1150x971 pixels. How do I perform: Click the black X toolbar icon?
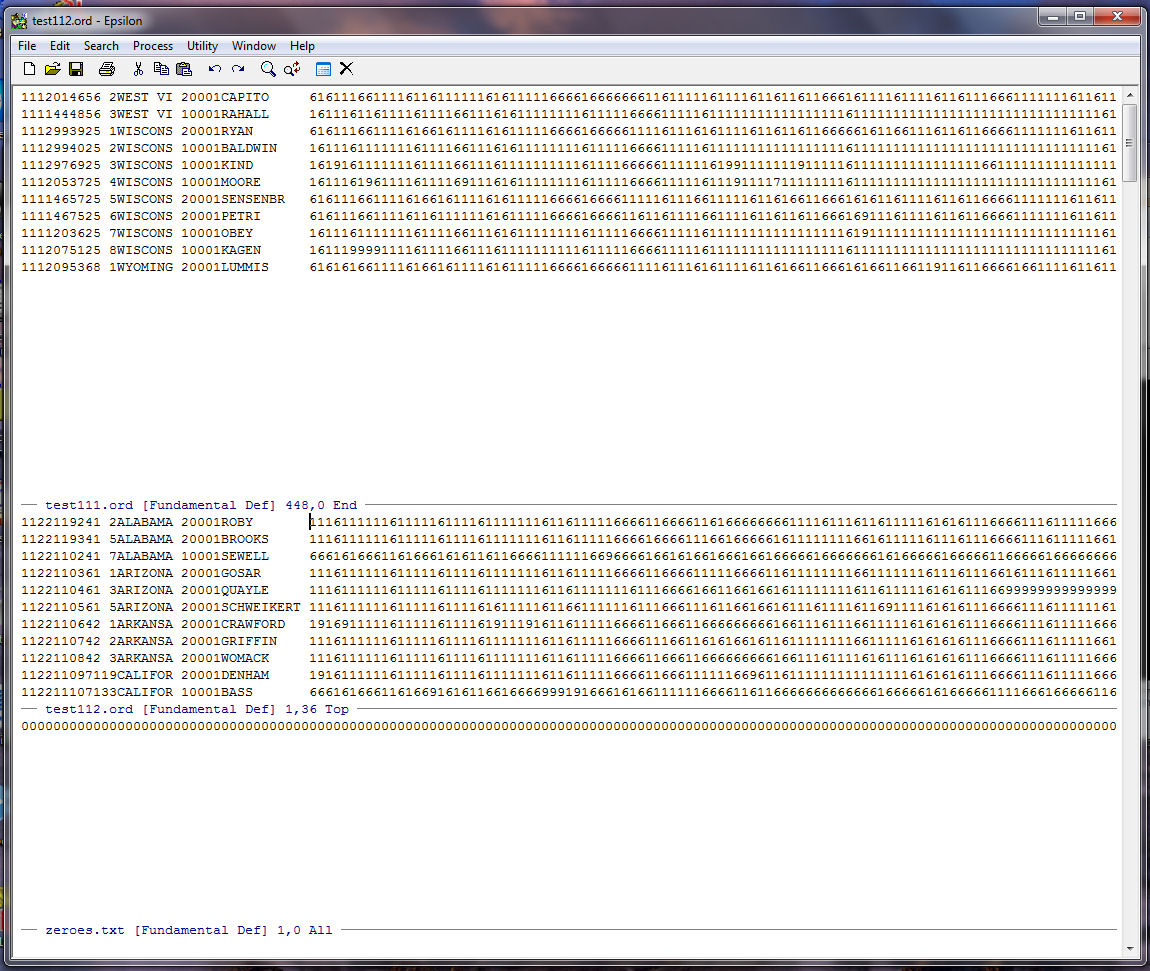pyautogui.click(x=346, y=69)
